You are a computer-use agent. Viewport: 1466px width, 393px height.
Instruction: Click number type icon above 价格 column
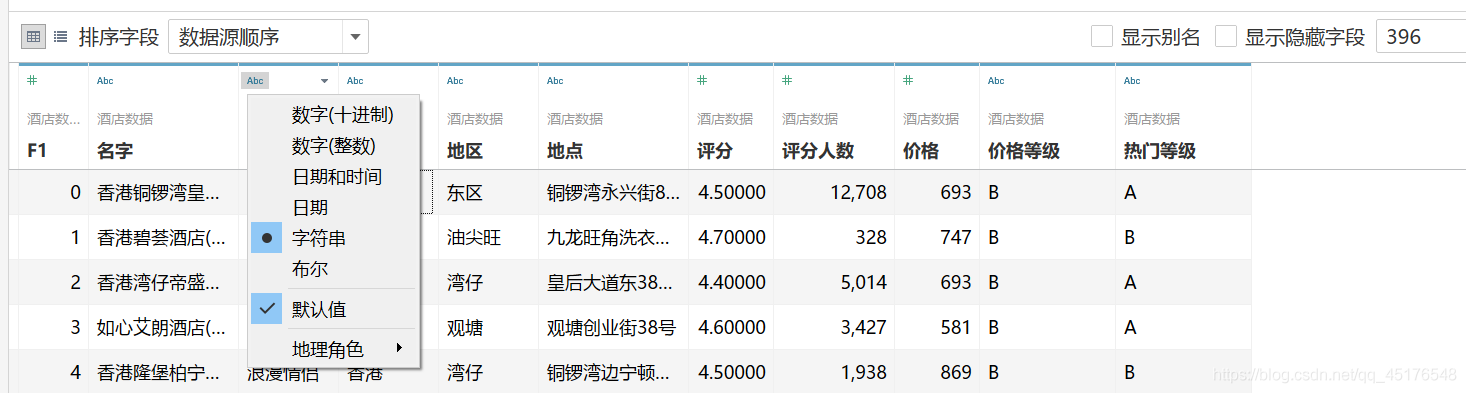[908, 80]
